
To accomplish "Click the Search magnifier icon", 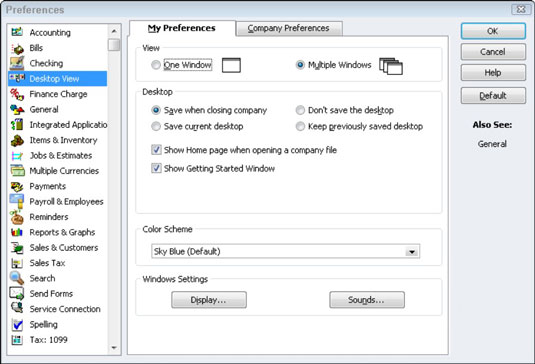I will 17,278.
